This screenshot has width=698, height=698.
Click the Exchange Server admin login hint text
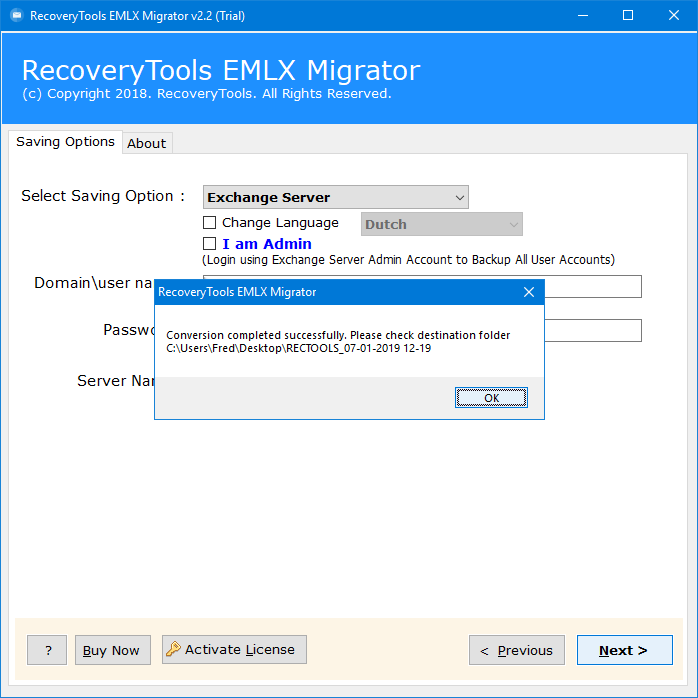pyautogui.click(x=408, y=260)
